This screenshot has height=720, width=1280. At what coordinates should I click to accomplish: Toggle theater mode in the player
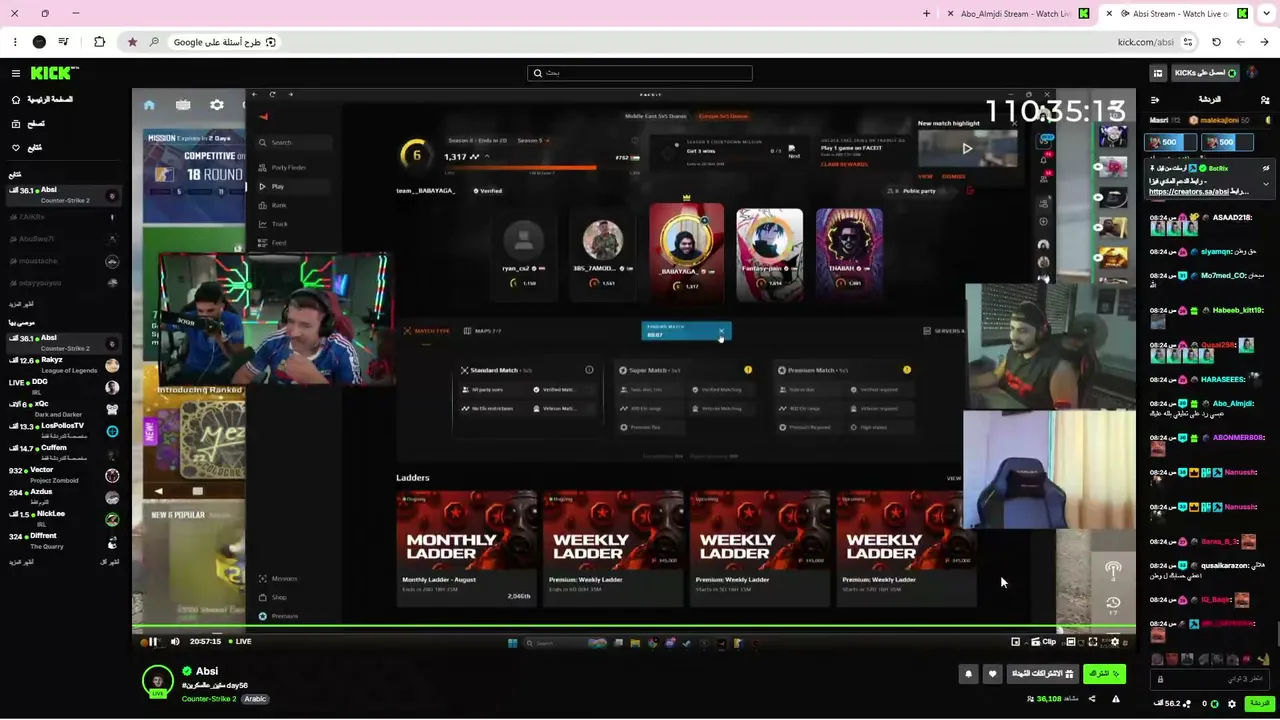1071,642
